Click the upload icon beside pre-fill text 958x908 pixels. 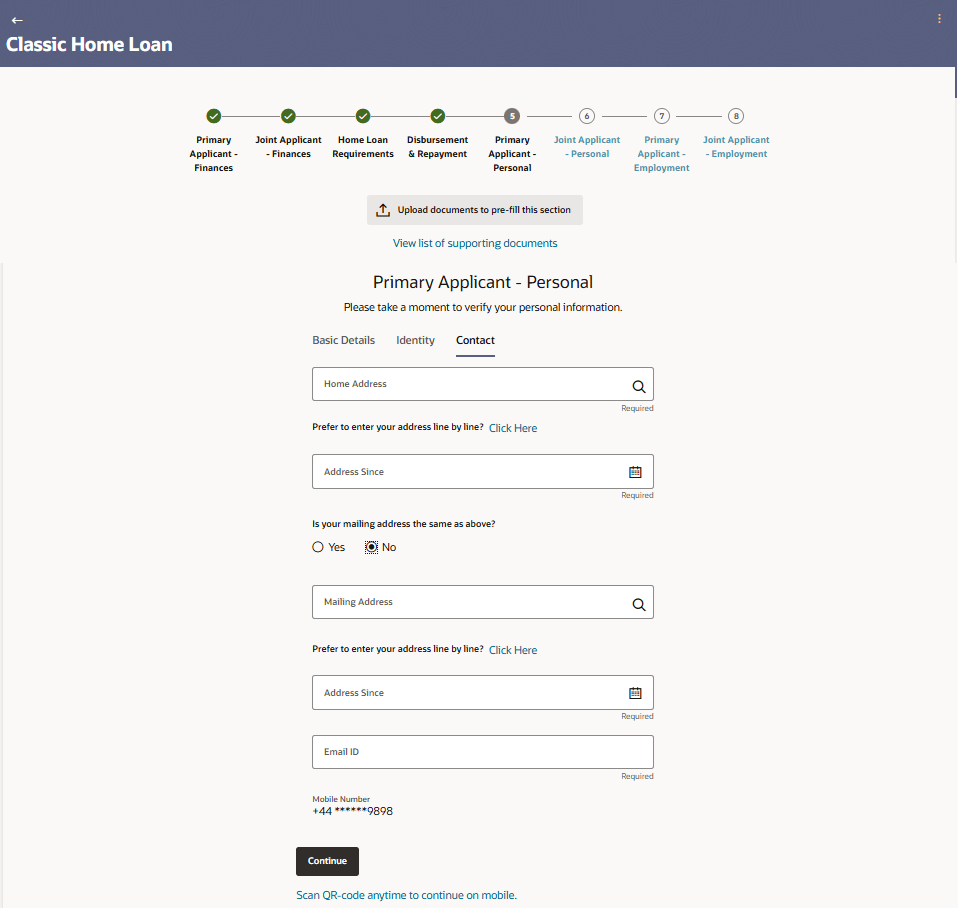[x=383, y=210]
